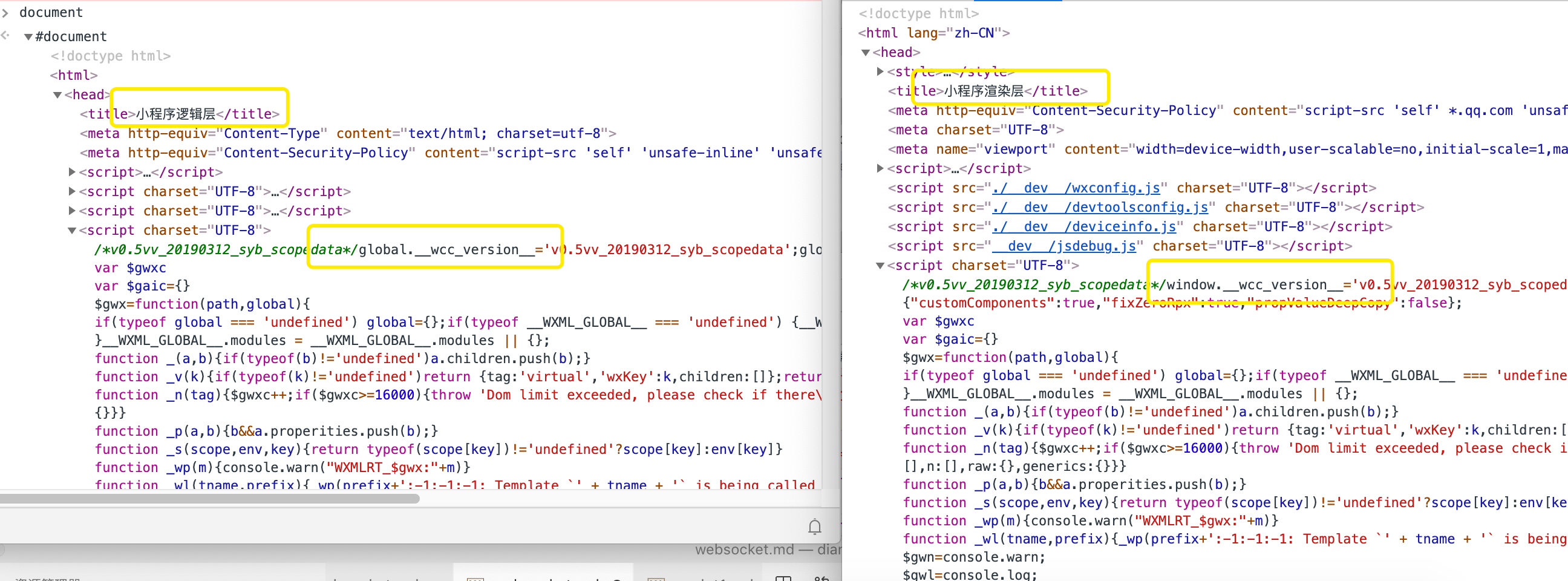The image size is (1568, 581).
Task: Select the "customComponents":true code line
Action: [1182, 303]
